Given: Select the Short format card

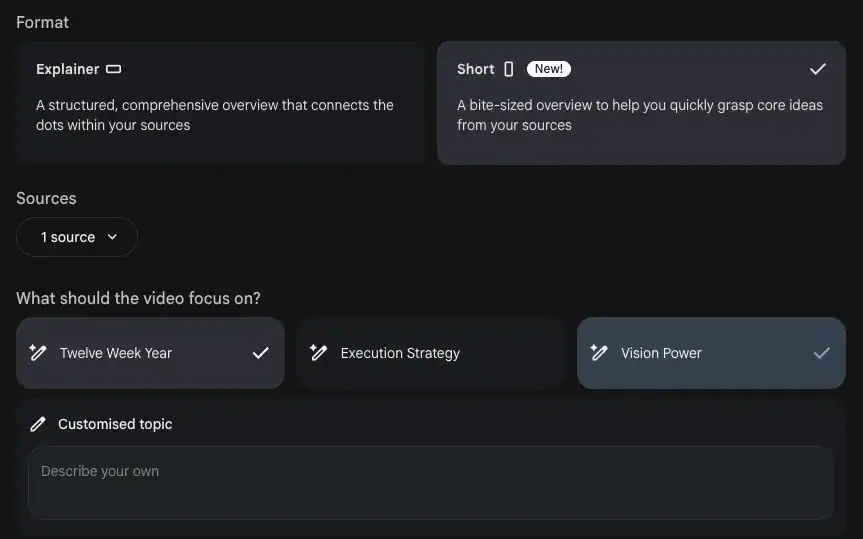Looking at the screenshot, I should pyautogui.click(x=641, y=103).
